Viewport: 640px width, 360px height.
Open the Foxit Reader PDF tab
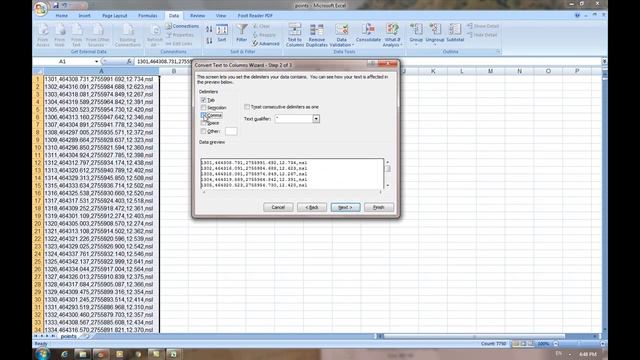(255, 16)
